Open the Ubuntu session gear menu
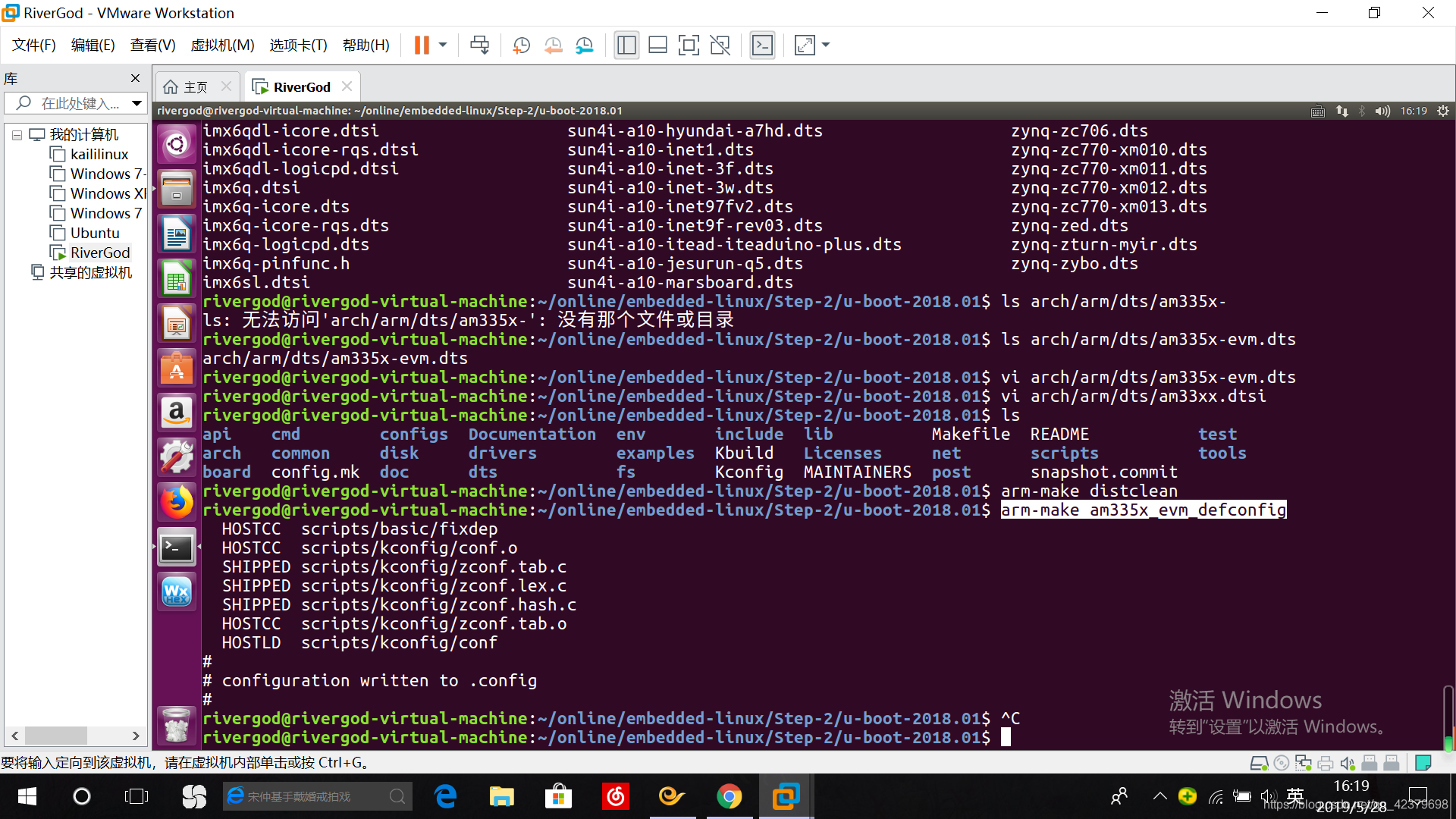The height and width of the screenshot is (819, 1456). coord(1442,111)
